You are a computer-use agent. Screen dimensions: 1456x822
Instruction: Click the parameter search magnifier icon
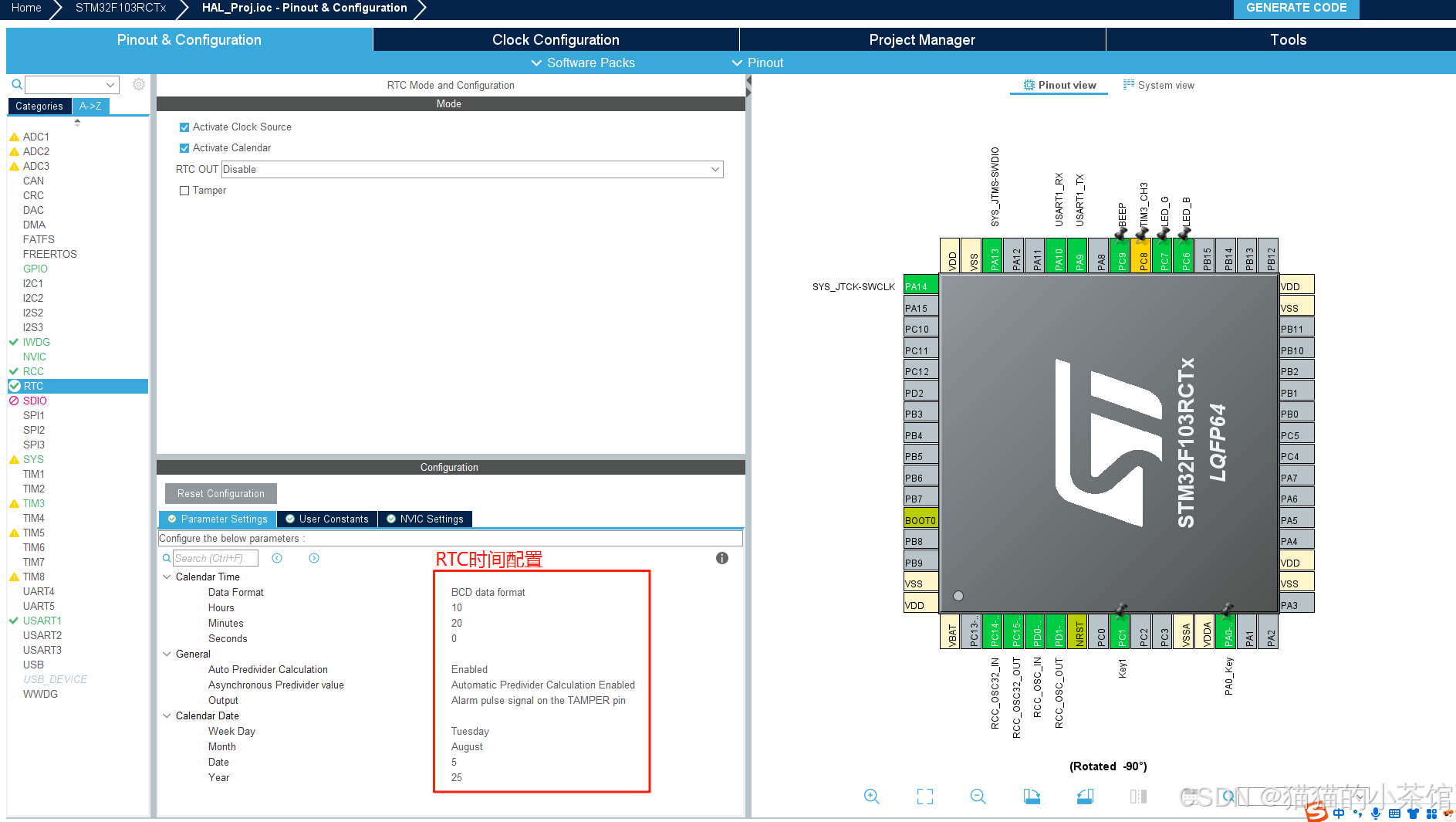pyautogui.click(x=167, y=558)
